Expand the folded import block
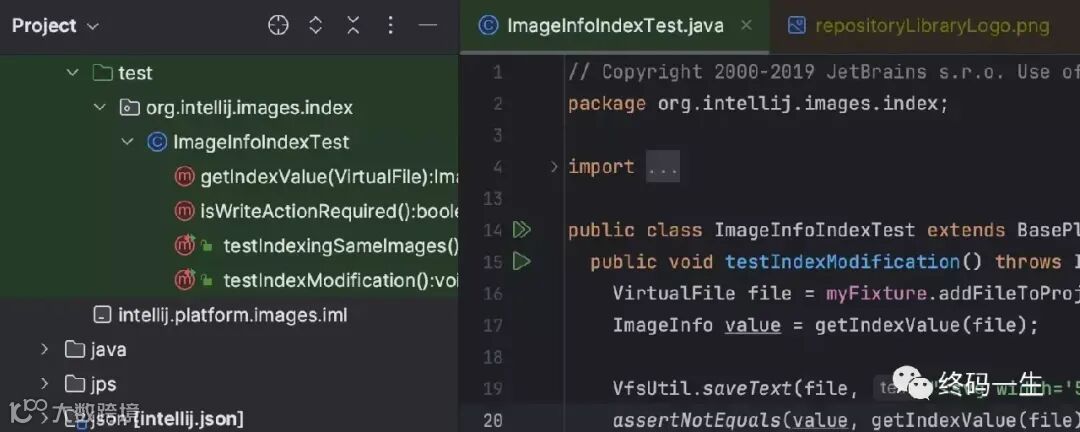 pos(554,166)
